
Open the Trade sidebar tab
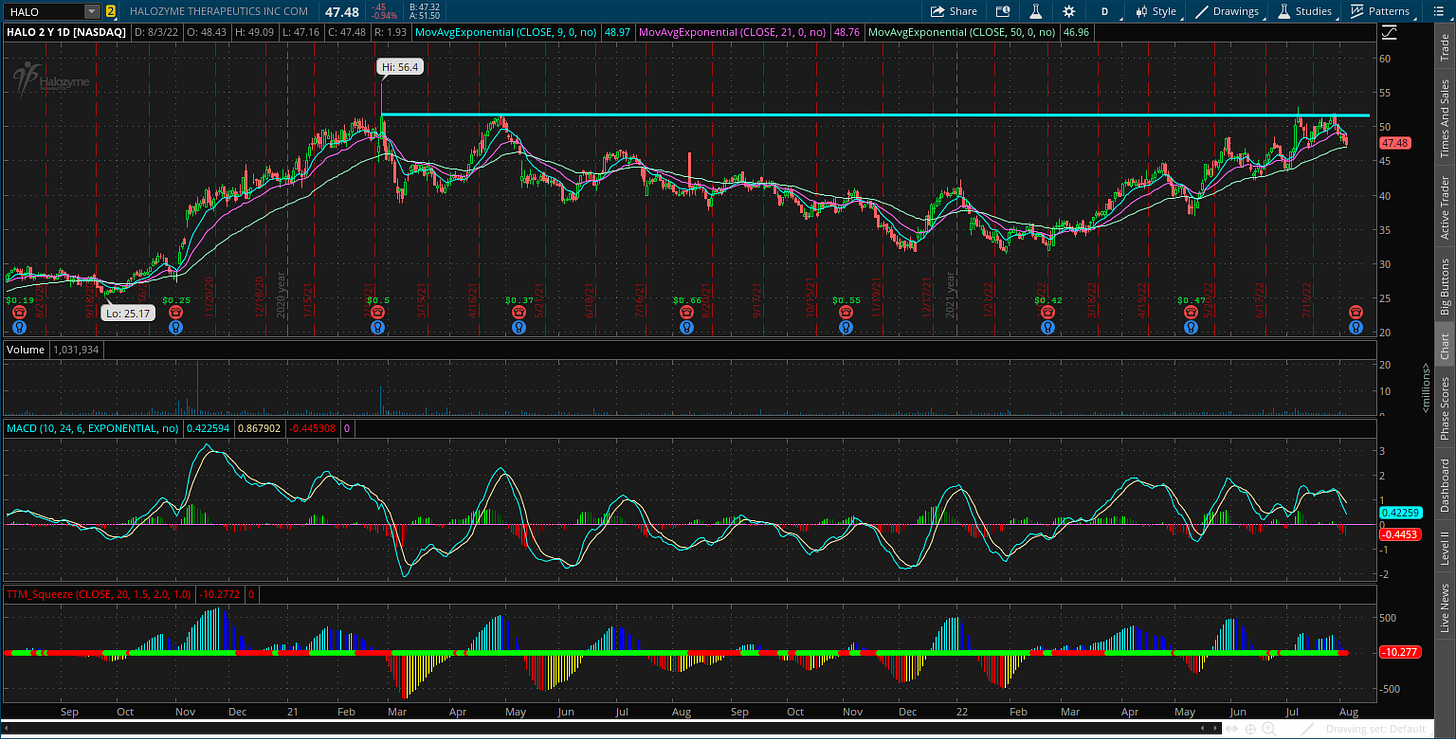pos(1443,48)
